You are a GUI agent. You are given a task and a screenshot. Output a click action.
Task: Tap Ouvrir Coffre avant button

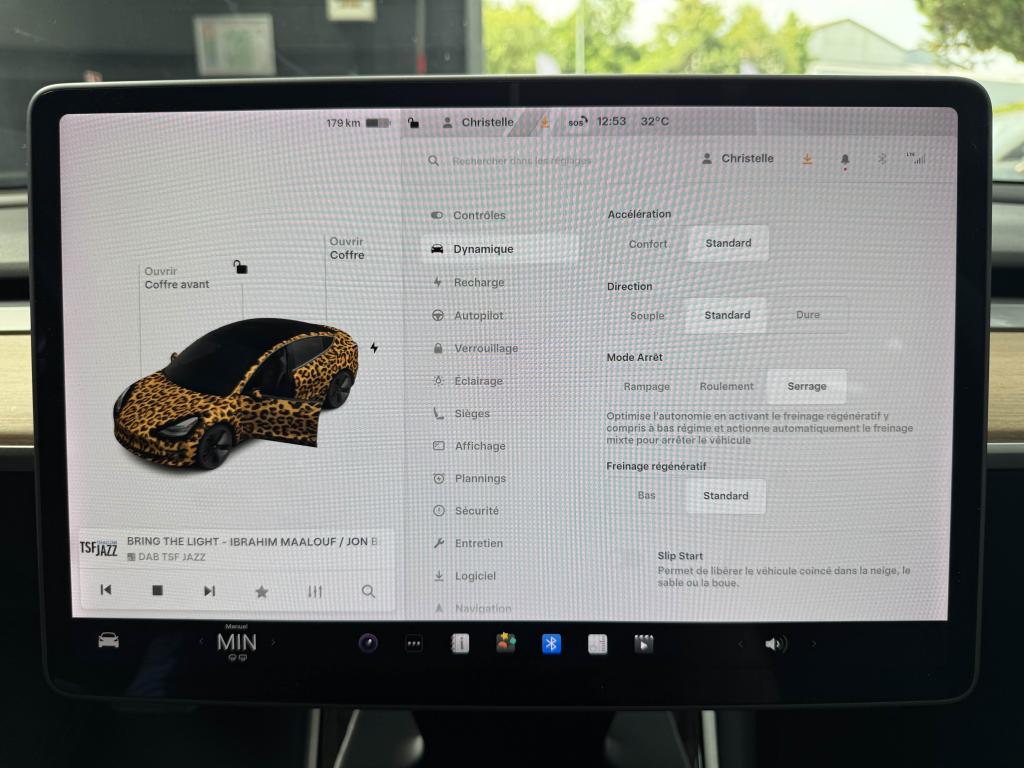pos(176,278)
